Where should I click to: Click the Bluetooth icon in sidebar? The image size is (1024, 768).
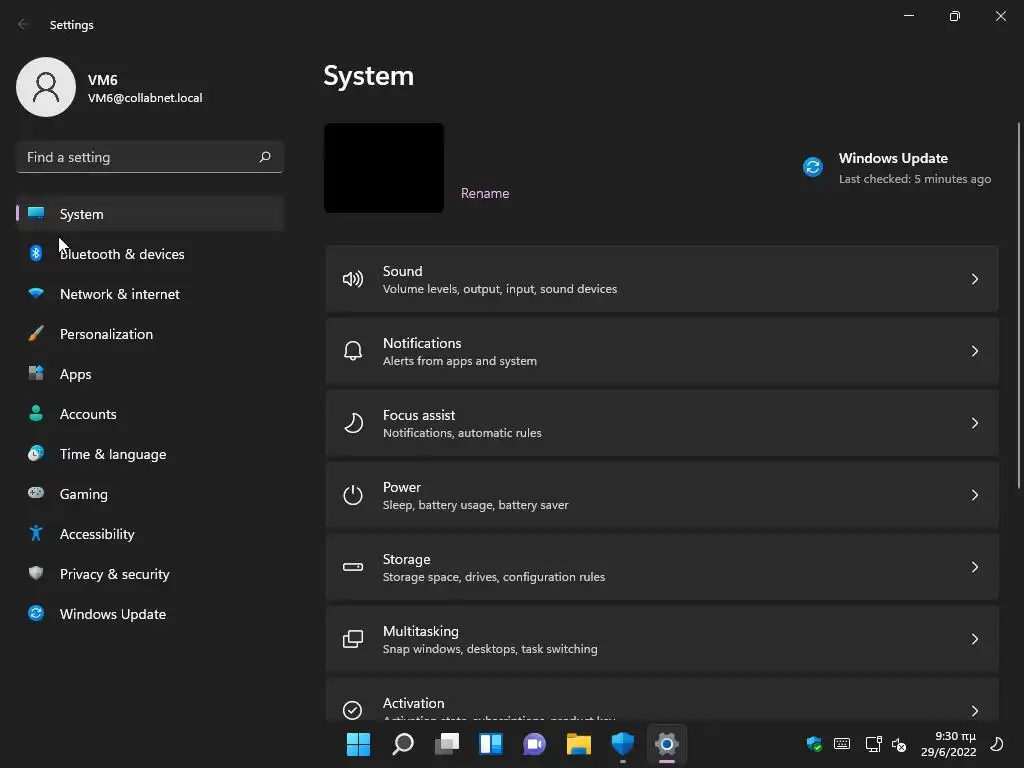click(36, 253)
